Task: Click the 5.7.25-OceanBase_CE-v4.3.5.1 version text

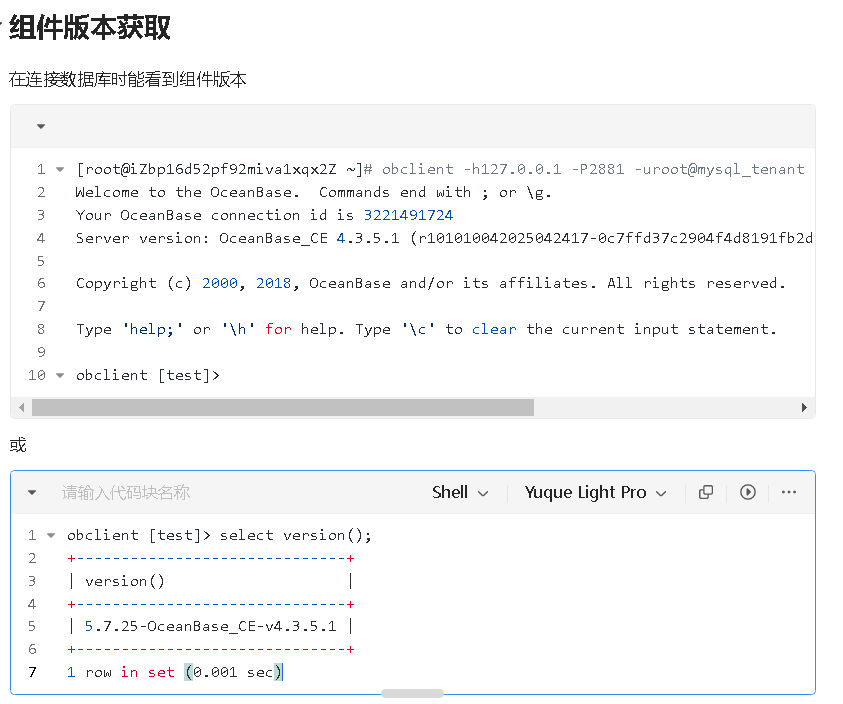Action: point(210,627)
